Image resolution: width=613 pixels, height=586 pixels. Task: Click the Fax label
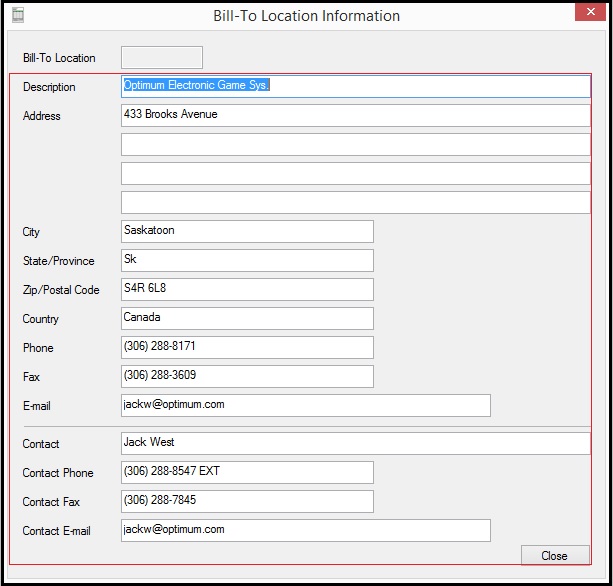point(31,377)
